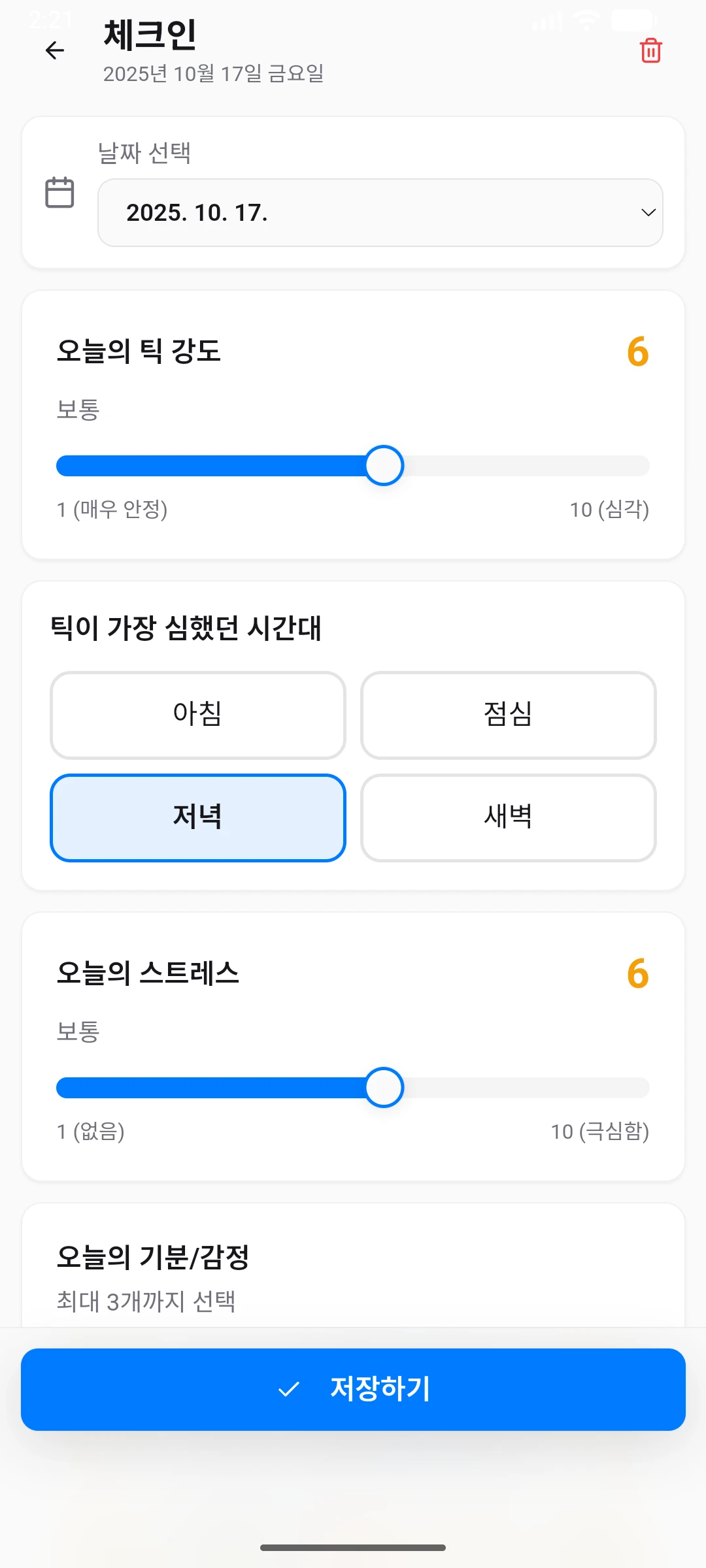Select the 점심 time option
The width and height of the screenshot is (706, 1568).
tap(508, 715)
